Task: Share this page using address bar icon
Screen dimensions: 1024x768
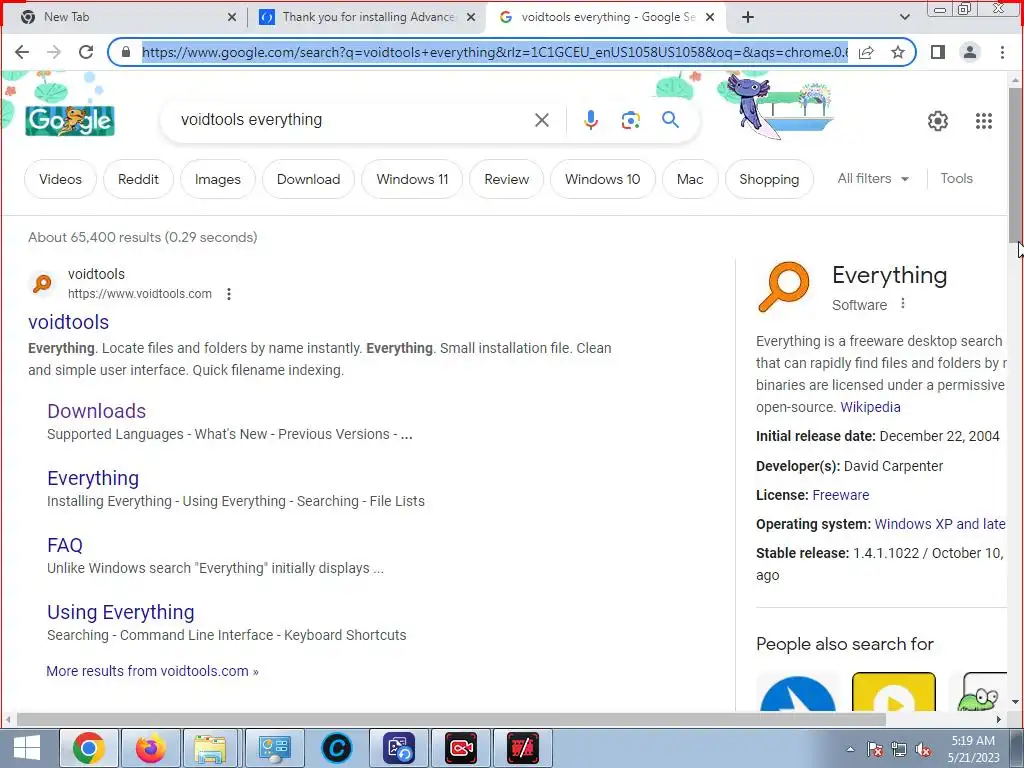Action: point(866,52)
